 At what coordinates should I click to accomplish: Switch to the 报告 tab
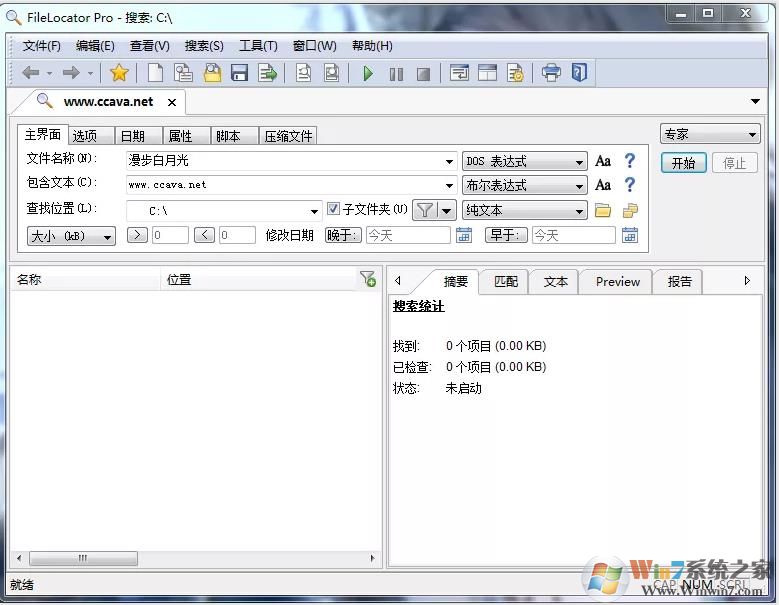coord(680,281)
